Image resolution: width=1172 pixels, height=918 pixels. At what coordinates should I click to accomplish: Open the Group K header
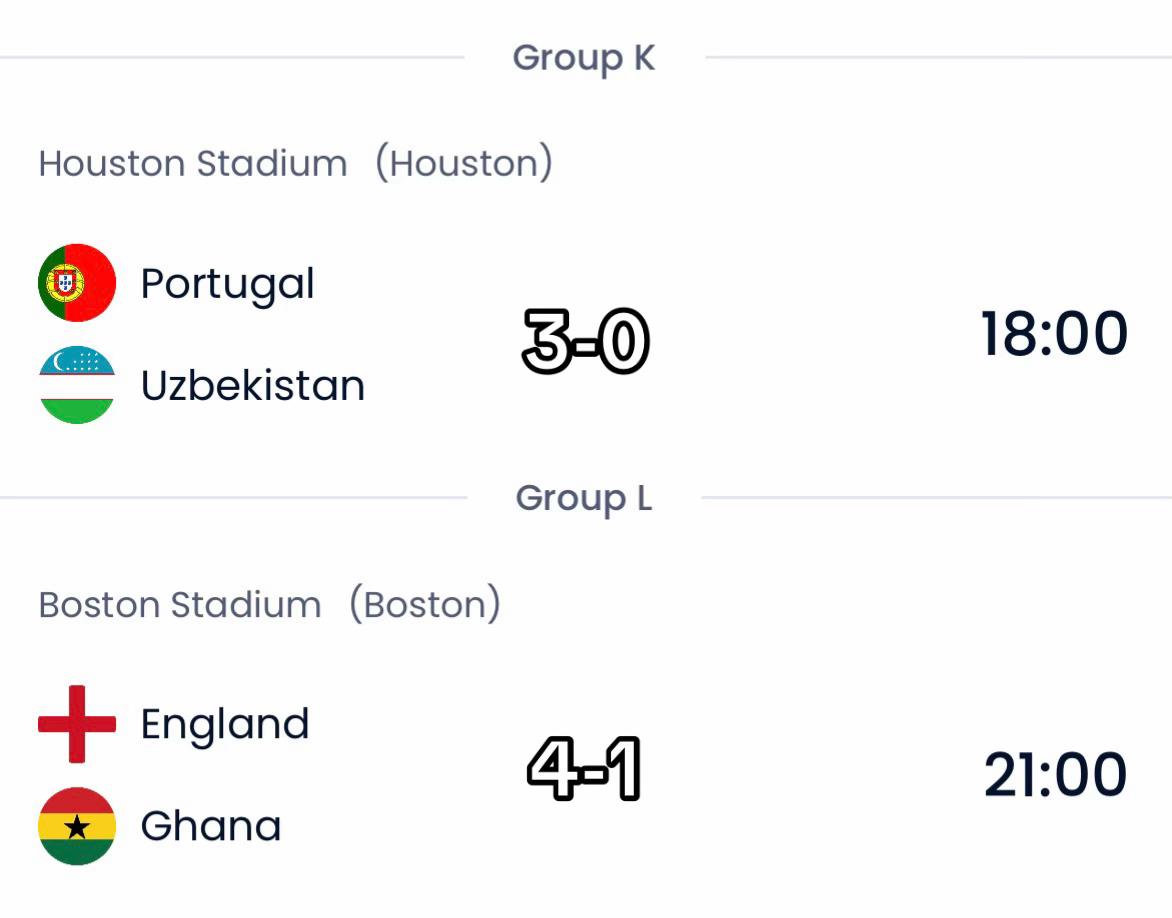click(x=584, y=58)
